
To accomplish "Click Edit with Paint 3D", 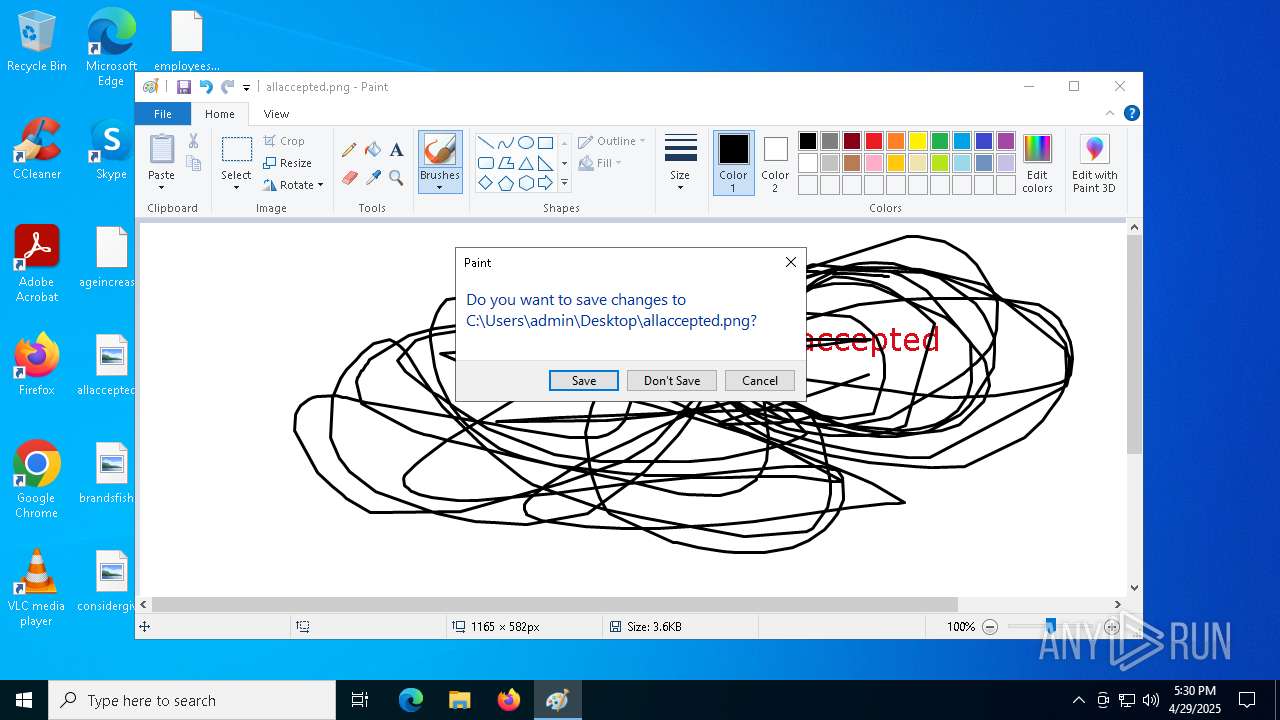I will 1094,163.
